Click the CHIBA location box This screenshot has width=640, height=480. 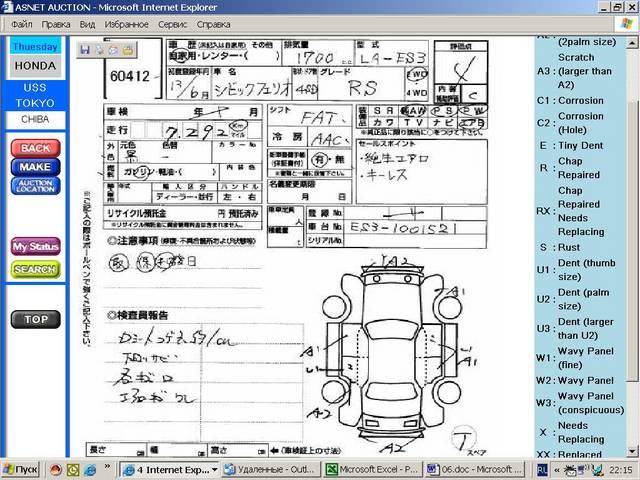(36, 120)
